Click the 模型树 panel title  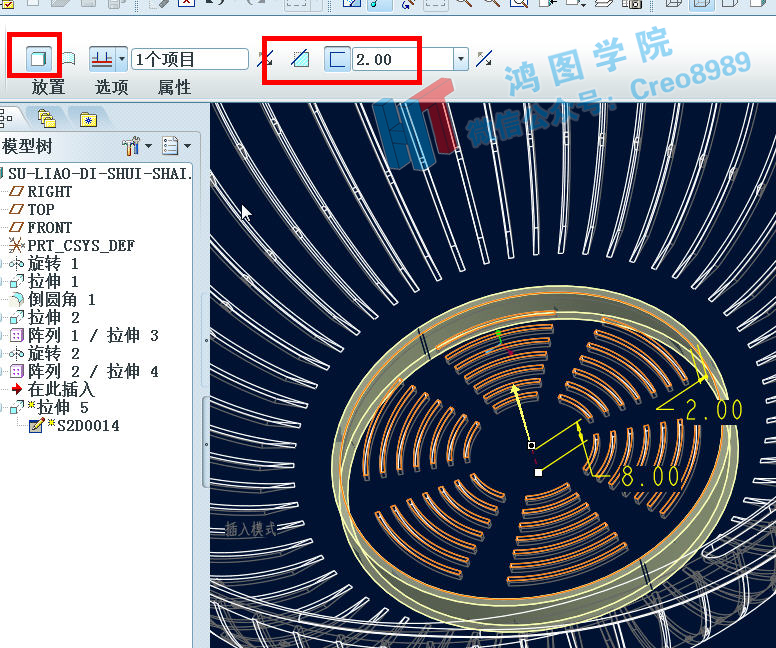(x=27, y=147)
